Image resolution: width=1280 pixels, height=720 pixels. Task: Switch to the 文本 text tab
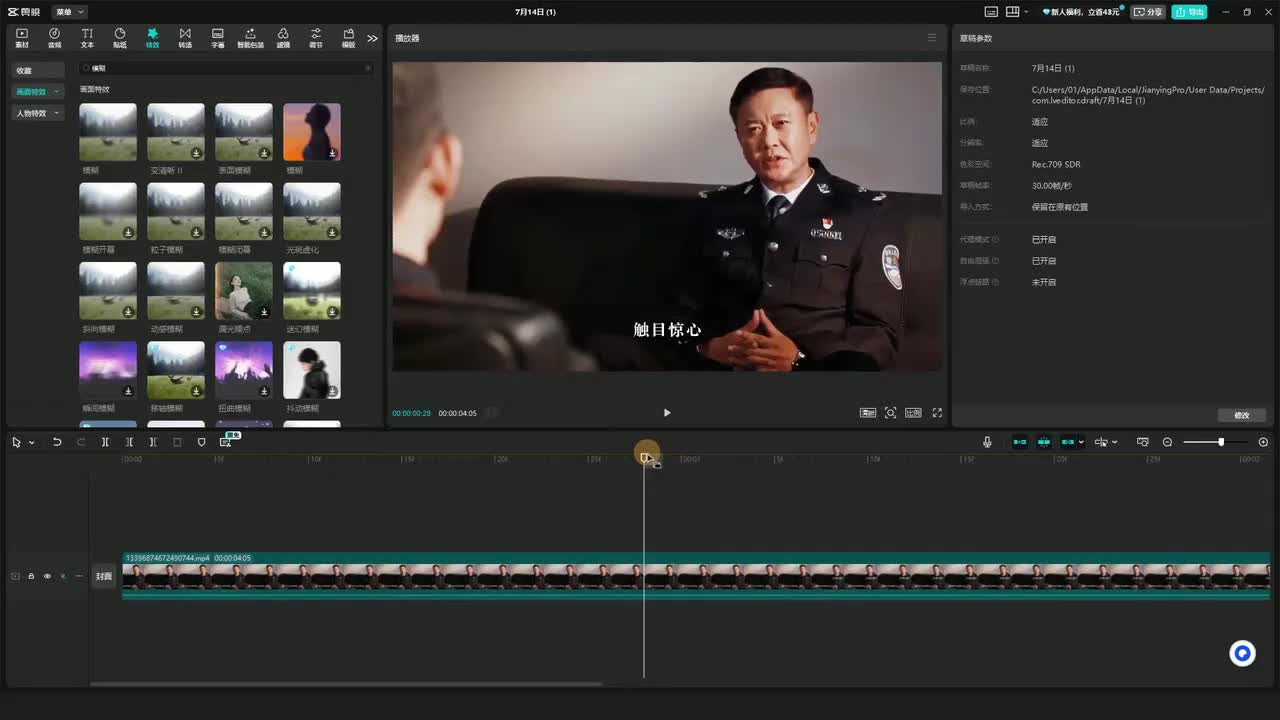(x=87, y=38)
